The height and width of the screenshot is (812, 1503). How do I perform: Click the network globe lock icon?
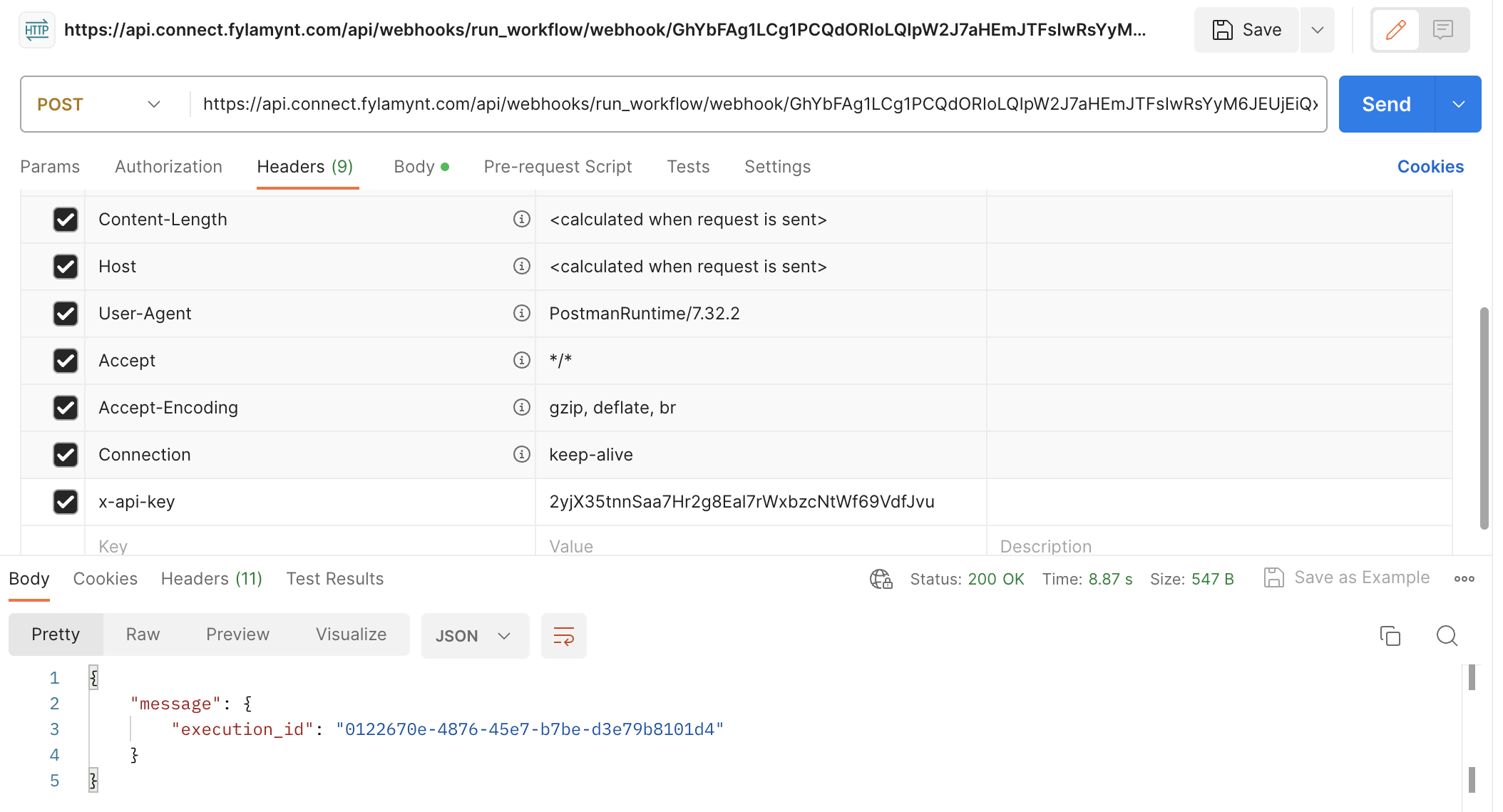click(881, 579)
